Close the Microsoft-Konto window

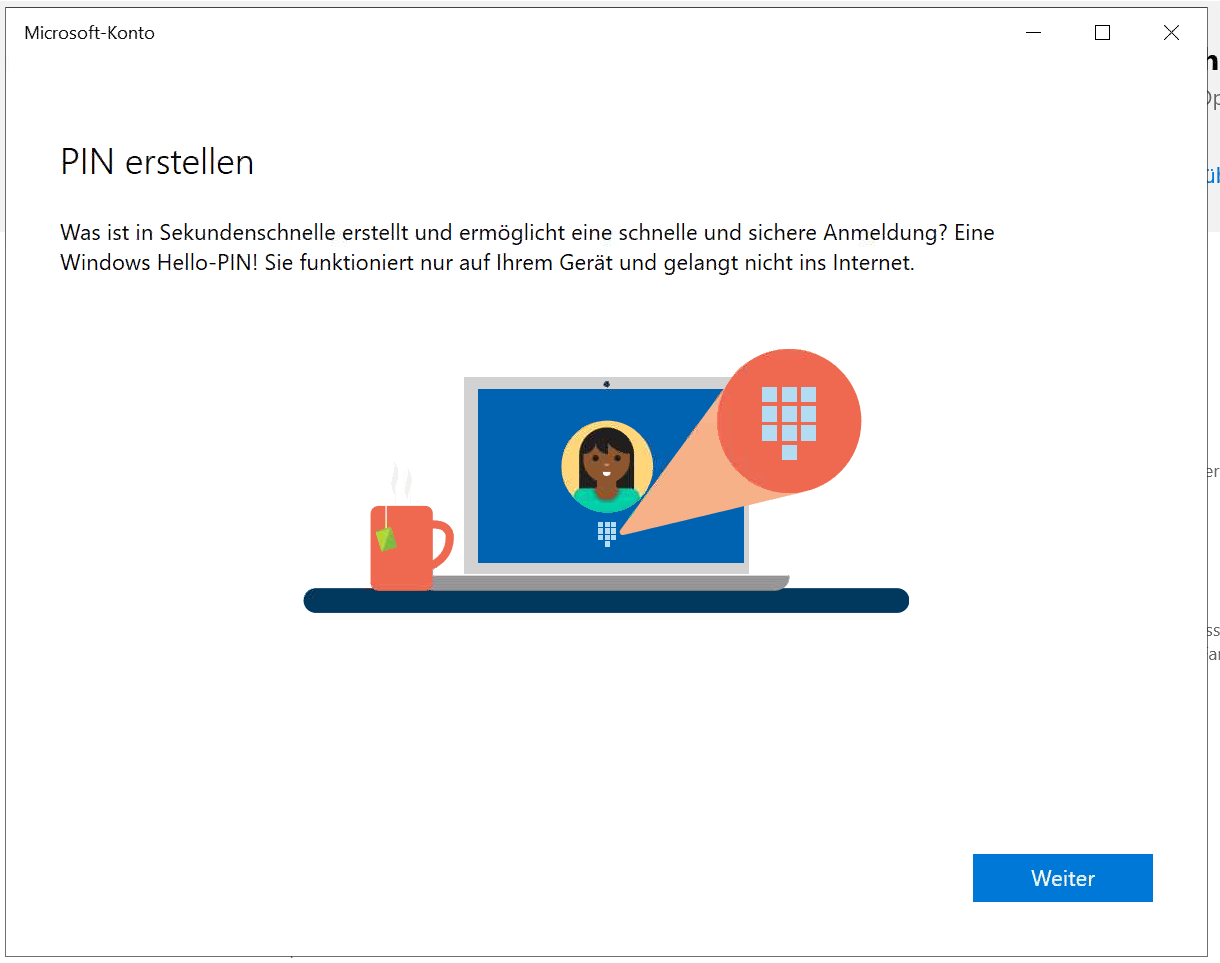(x=1171, y=33)
